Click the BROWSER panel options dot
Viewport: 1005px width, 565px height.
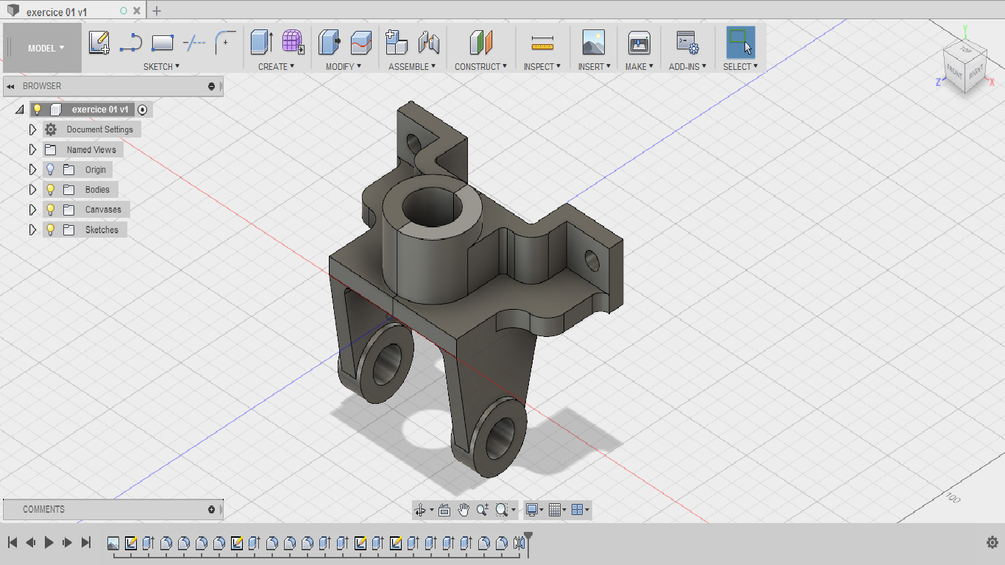point(212,86)
